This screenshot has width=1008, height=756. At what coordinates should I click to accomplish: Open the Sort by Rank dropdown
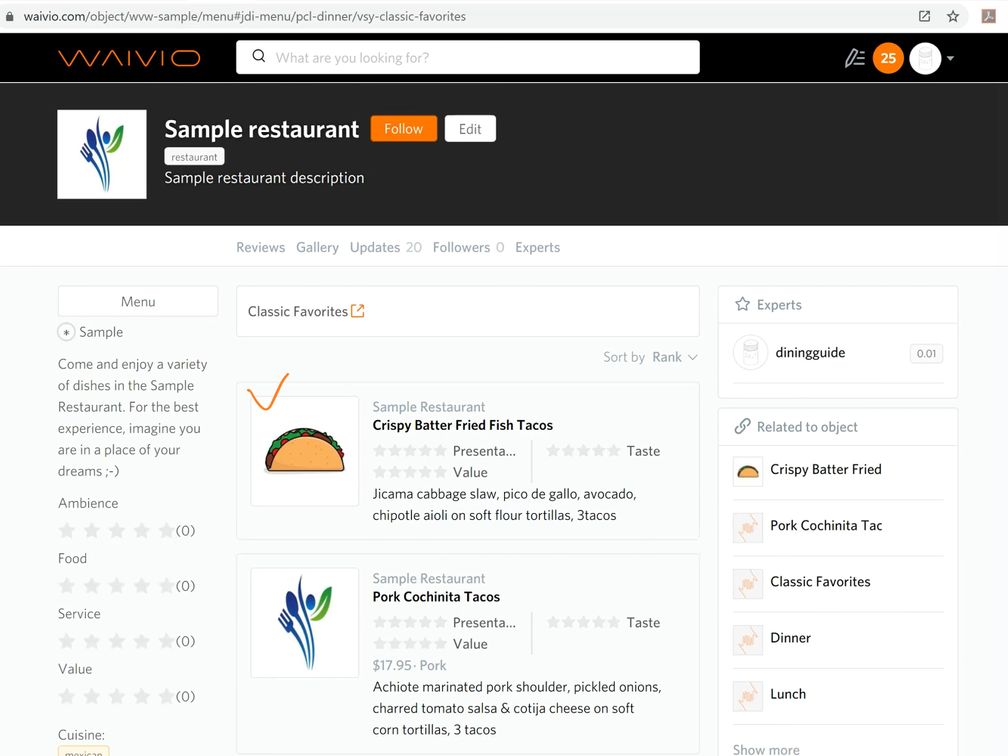pos(674,357)
